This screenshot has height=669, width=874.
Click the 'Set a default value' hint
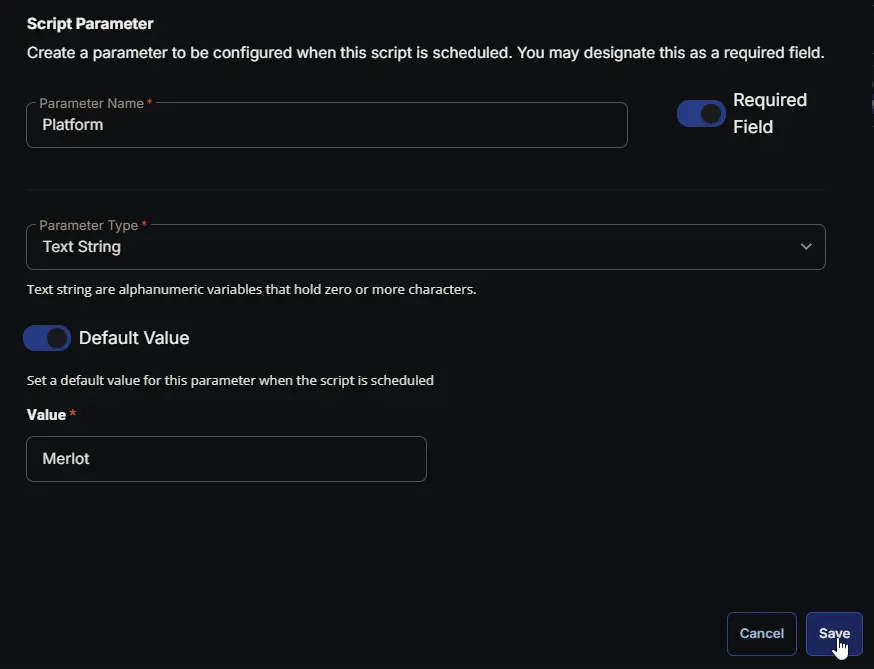(x=230, y=380)
